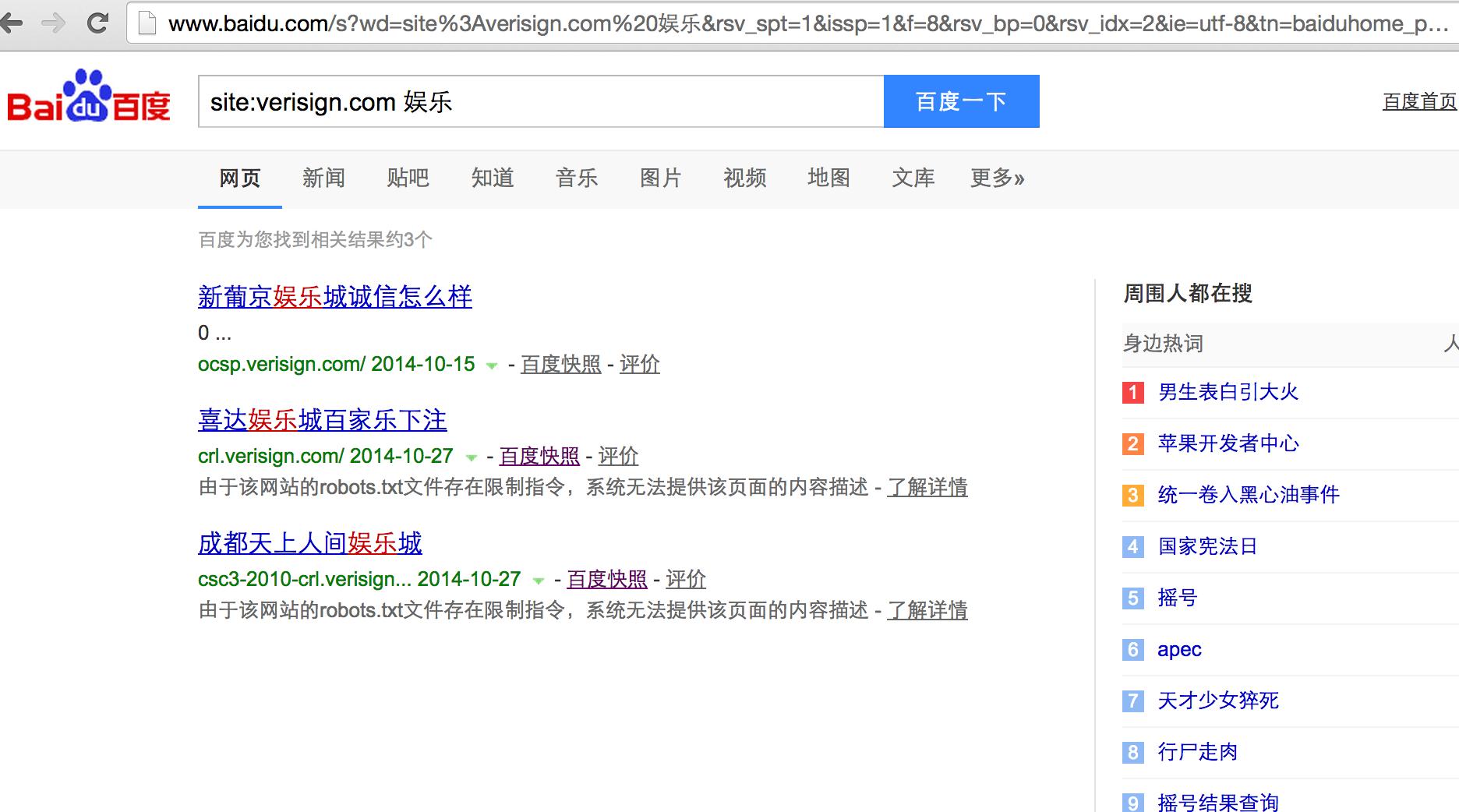Image resolution: width=1459 pixels, height=812 pixels.
Task: Open the 百度首页 link
Action: (x=1419, y=102)
